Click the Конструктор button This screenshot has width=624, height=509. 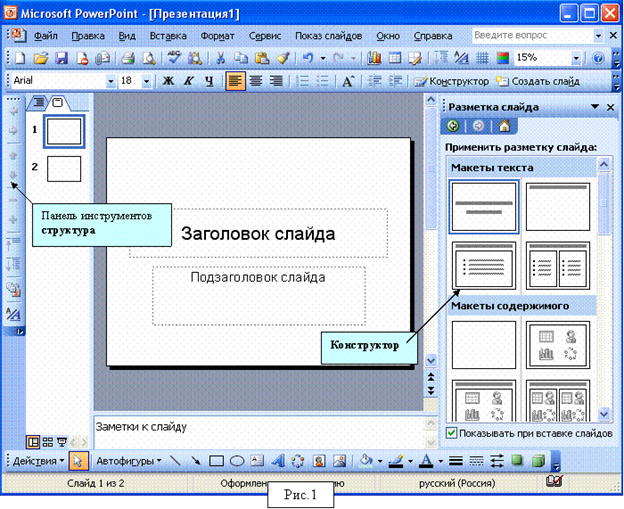(452, 81)
